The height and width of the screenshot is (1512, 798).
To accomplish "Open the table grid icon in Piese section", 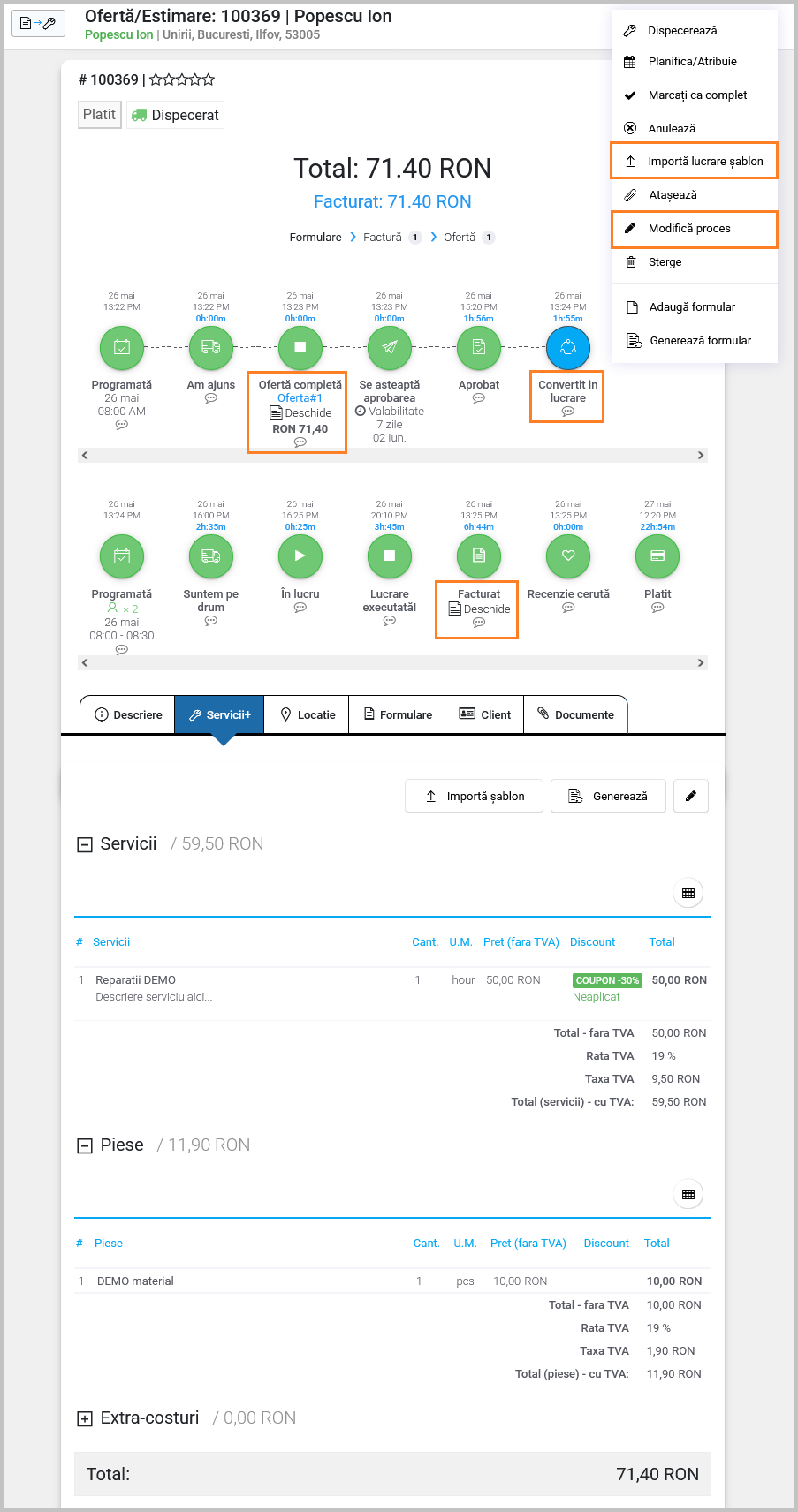I will click(688, 1194).
